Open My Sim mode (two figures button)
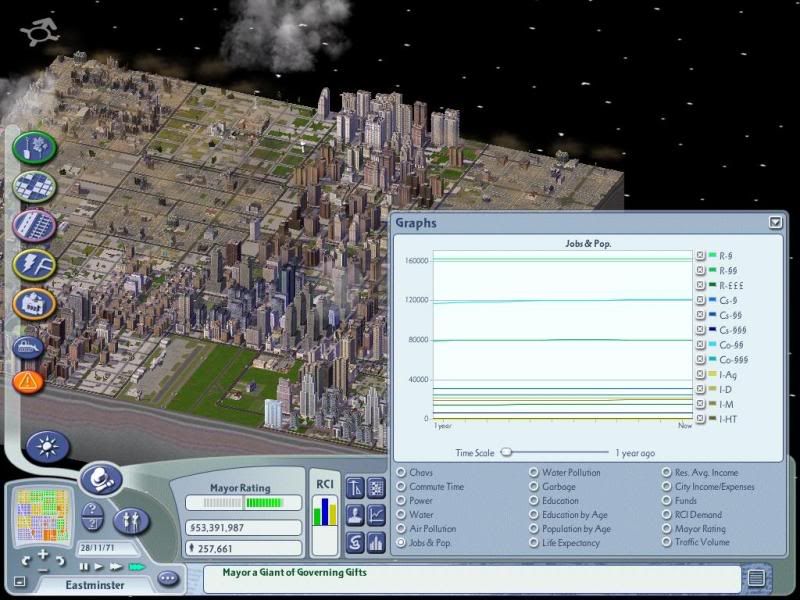The image size is (800, 600). point(131,521)
